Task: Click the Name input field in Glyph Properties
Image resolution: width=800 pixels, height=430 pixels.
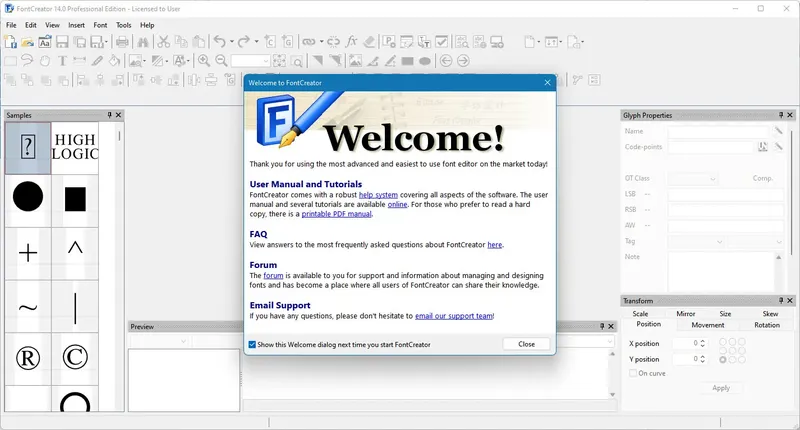Action: (x=718, y=132)
